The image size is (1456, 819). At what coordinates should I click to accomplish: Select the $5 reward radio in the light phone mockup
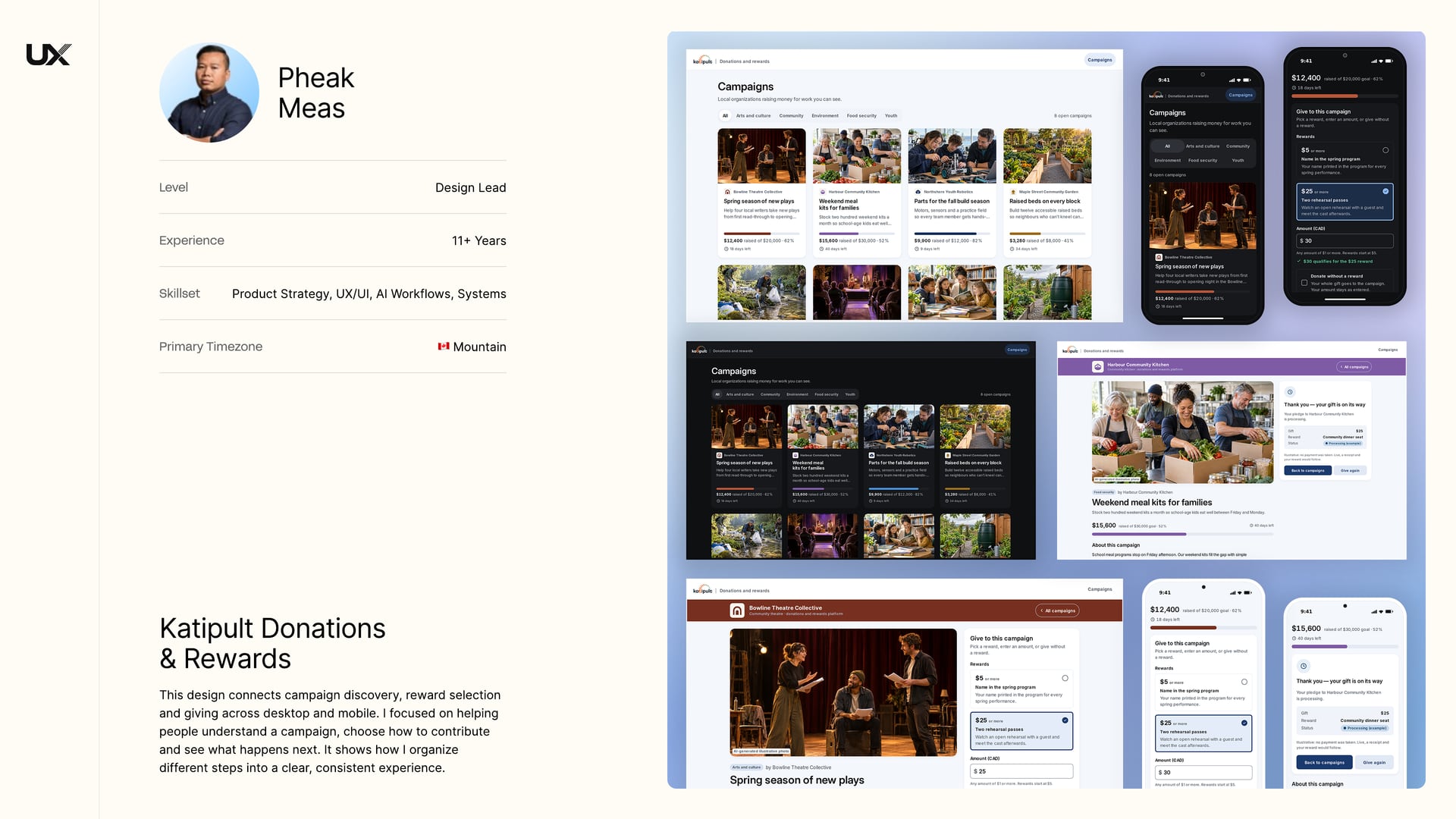click(x=1244, y=682)
